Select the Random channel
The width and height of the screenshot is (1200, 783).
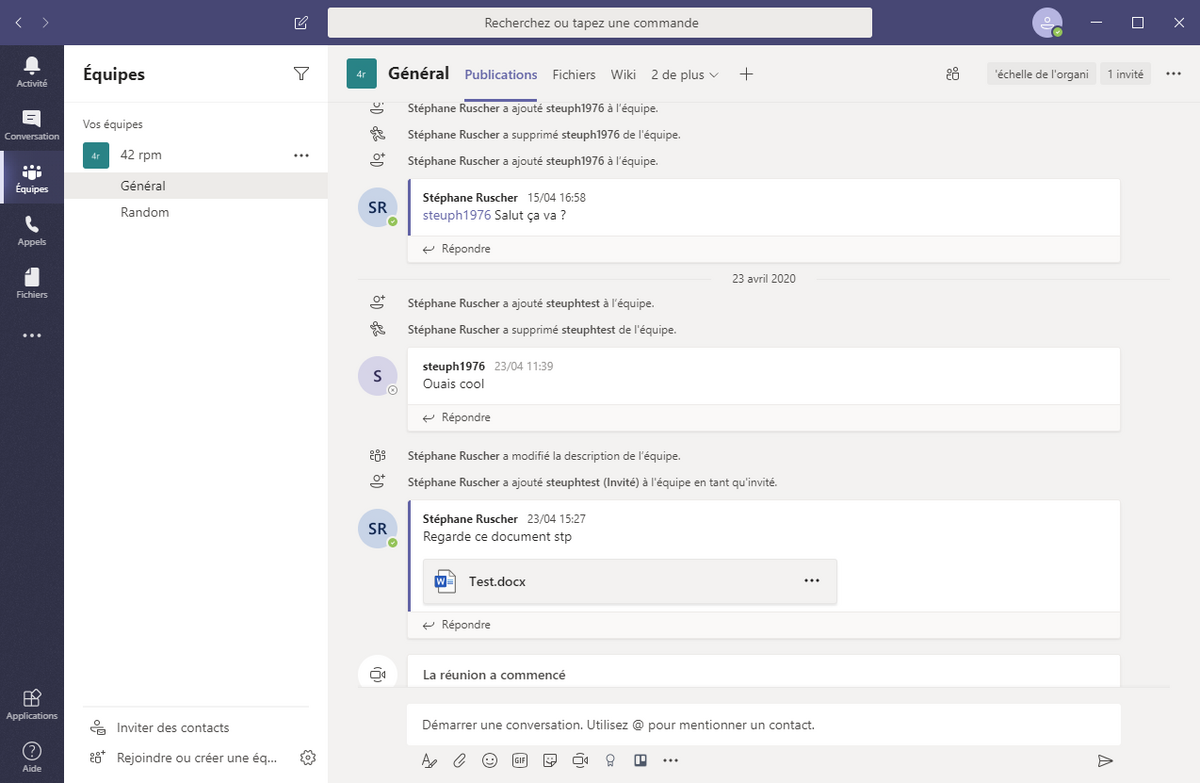[196, 212]
